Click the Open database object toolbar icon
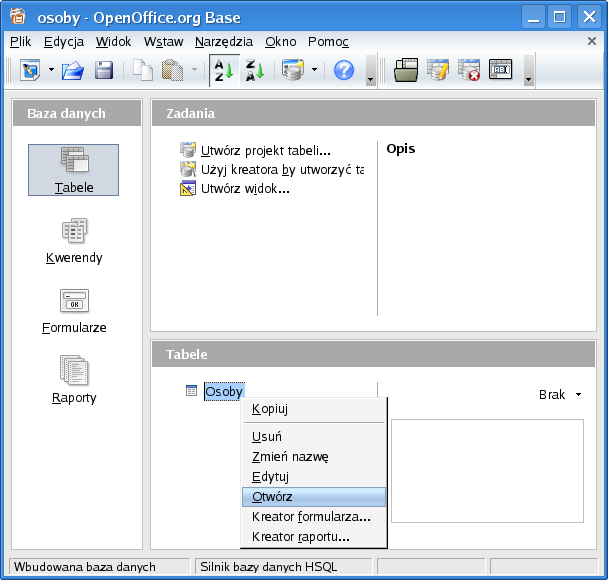Image resolution: width=608 pixels, height=580 pixels. pos(406,70)
